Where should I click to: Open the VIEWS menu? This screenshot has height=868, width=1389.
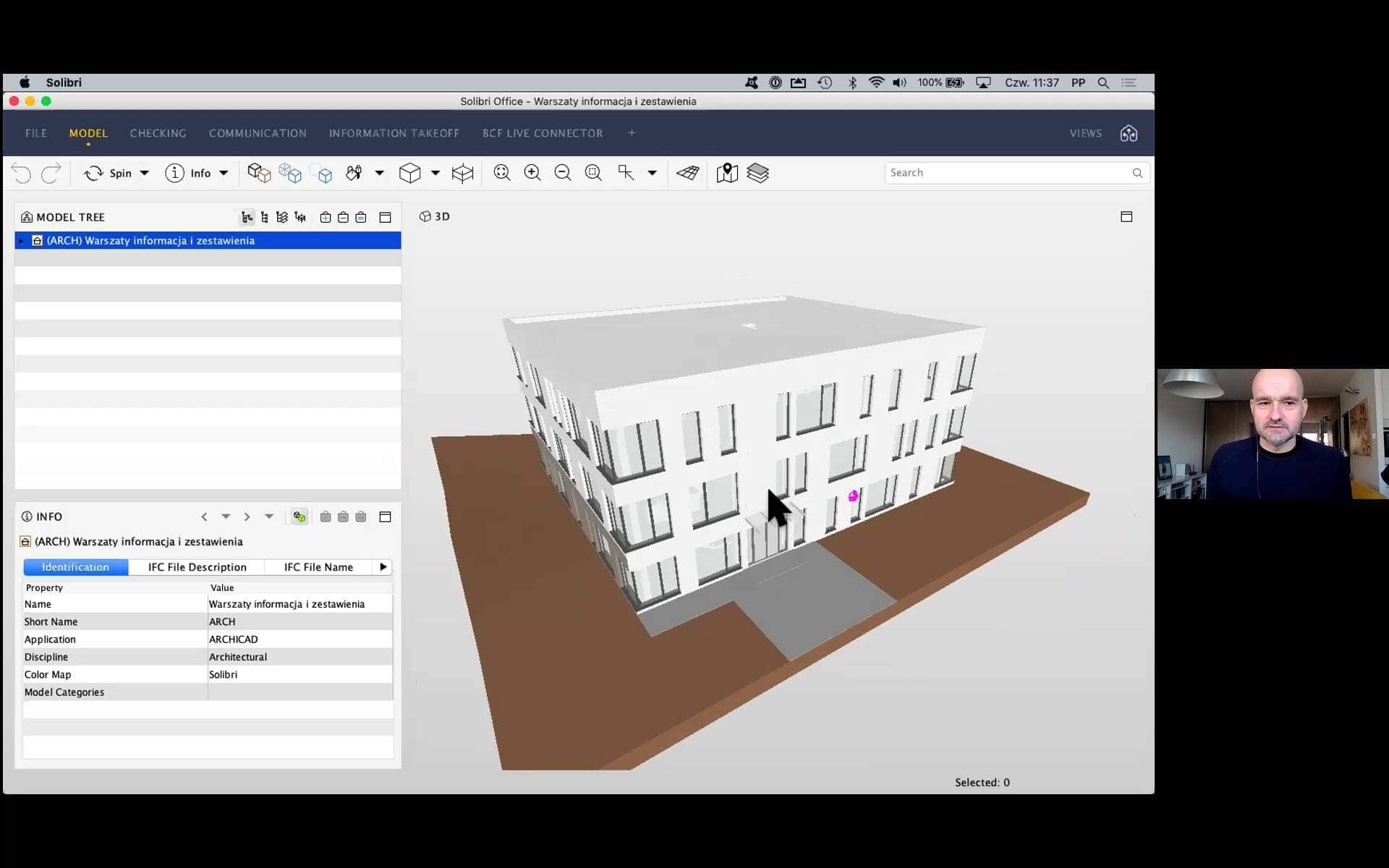click(1086, 133)
